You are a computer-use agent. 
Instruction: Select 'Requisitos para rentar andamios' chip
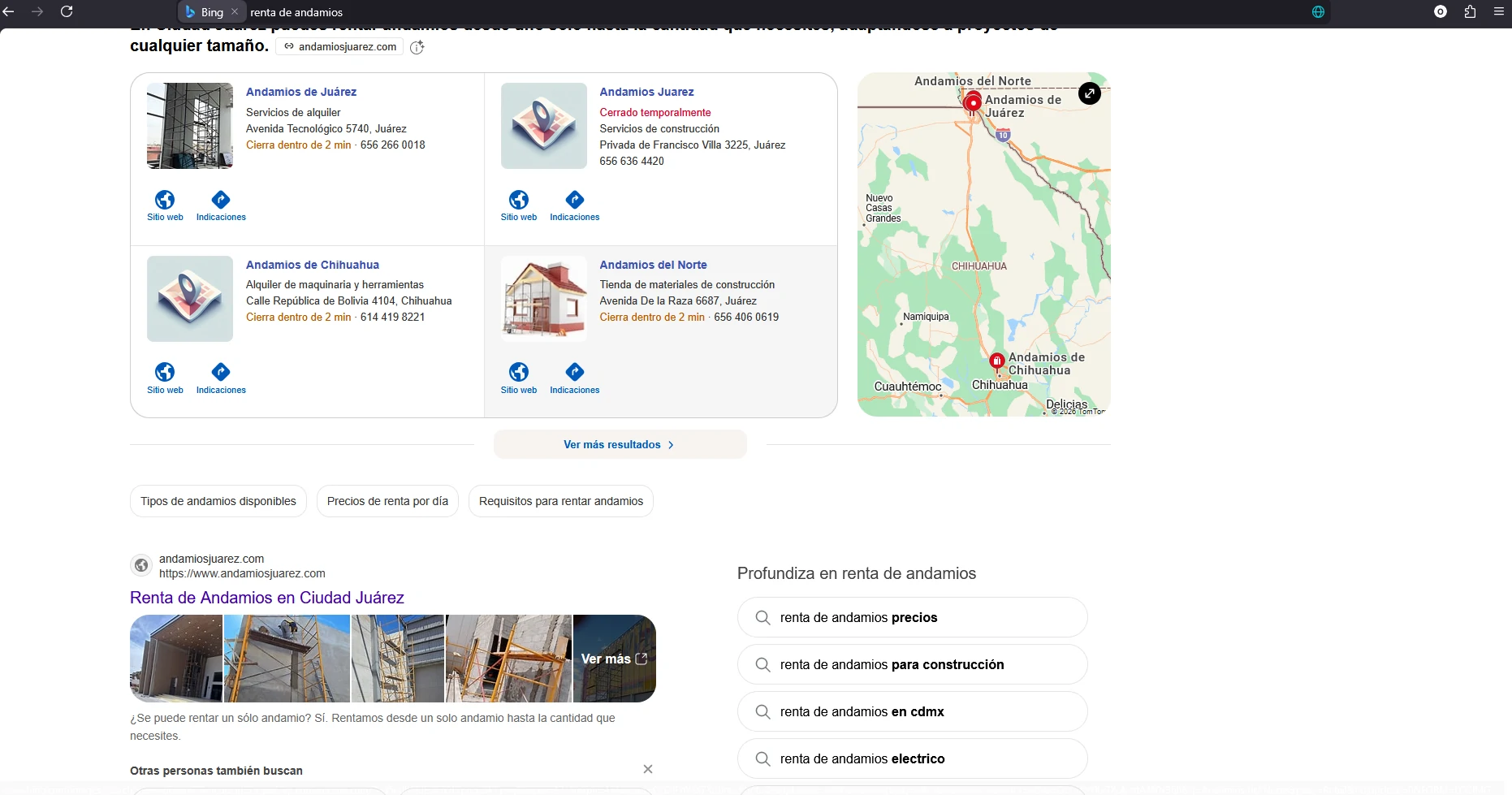[561, 501]
